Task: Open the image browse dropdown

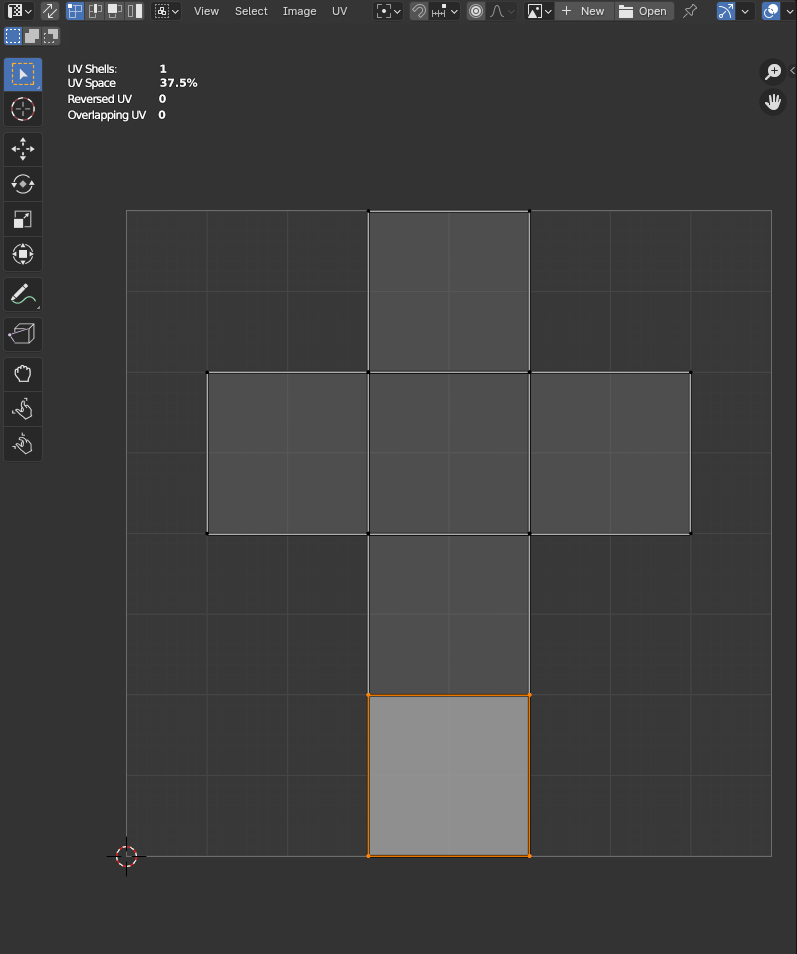Action: pos(540,11)
